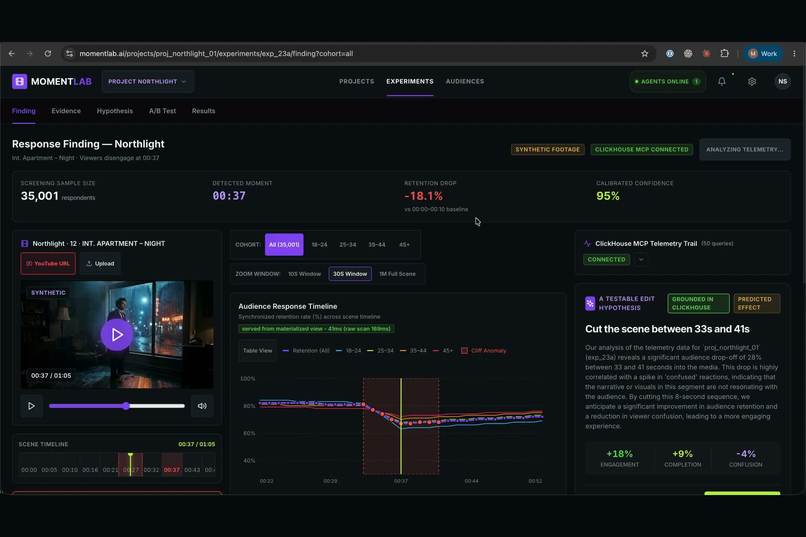Click the Analyzing Telemetry button

click(744, 149)
